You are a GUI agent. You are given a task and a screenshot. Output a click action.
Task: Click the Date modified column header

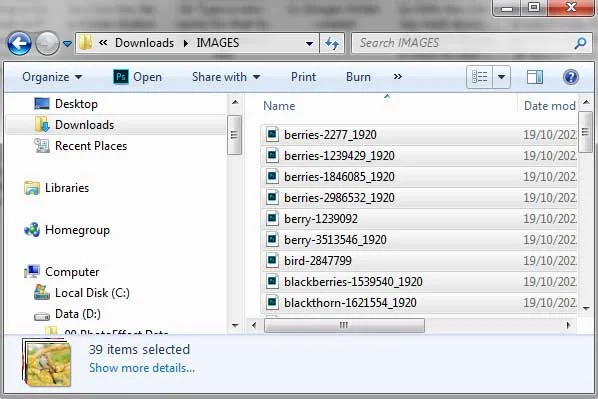[x=550, y=106]
